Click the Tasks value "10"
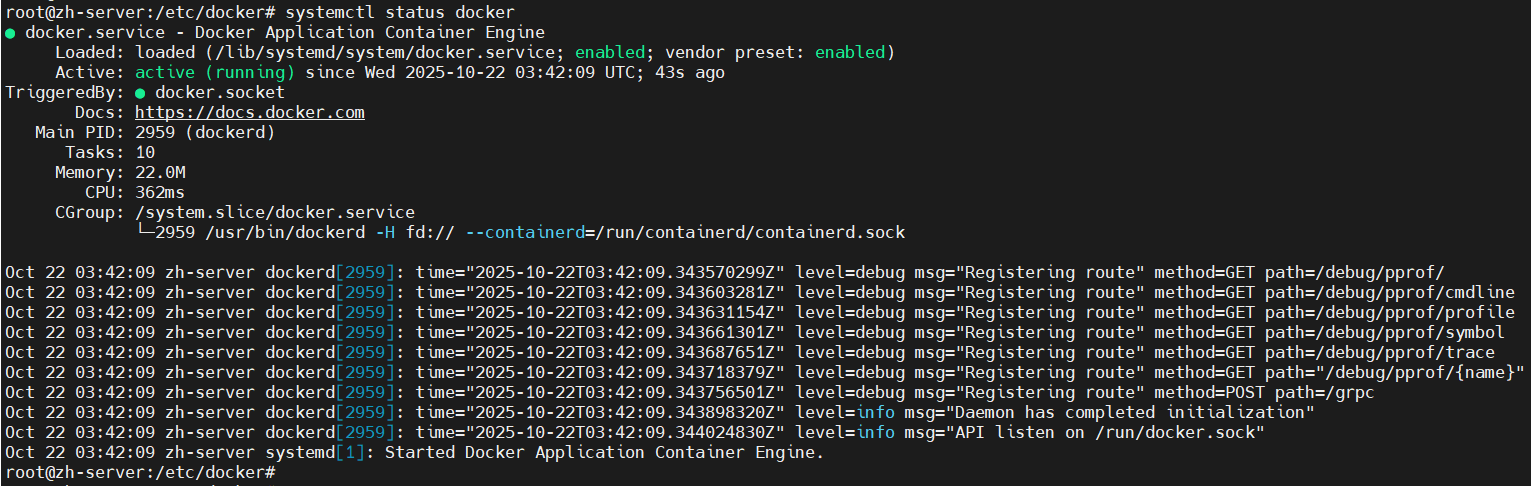Viewport: 1531px width, 486px height. 145,152
